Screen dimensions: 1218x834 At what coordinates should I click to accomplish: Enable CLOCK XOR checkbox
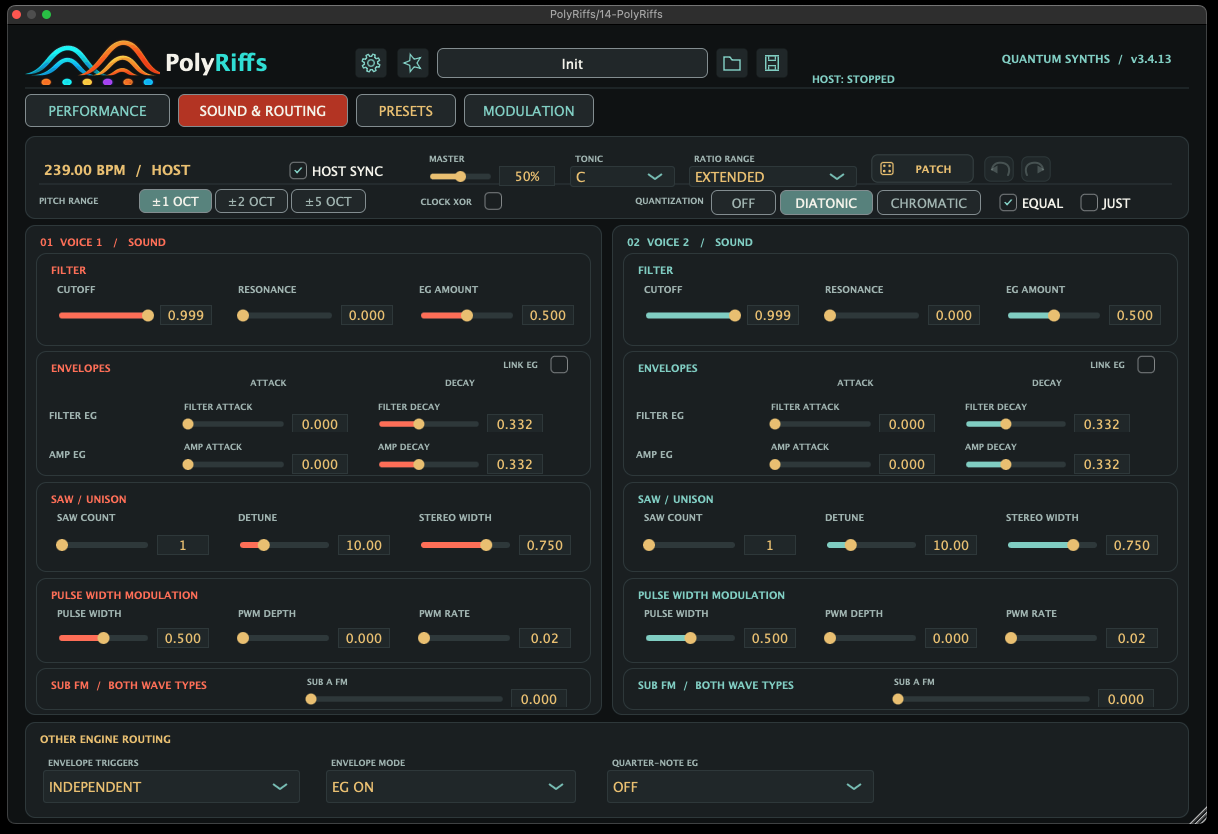click(493, 201)
